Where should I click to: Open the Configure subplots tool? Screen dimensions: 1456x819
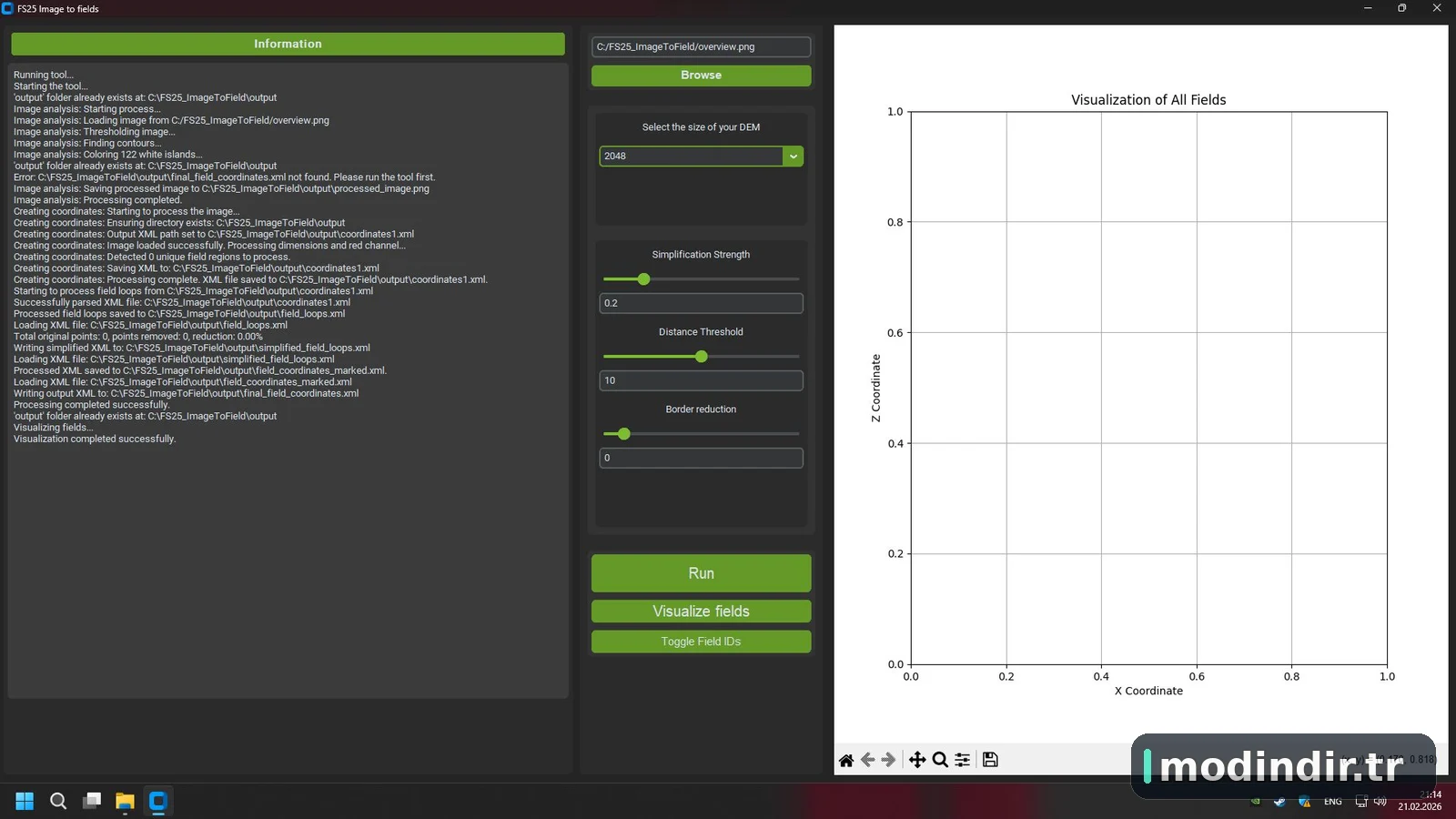(962, 760)
